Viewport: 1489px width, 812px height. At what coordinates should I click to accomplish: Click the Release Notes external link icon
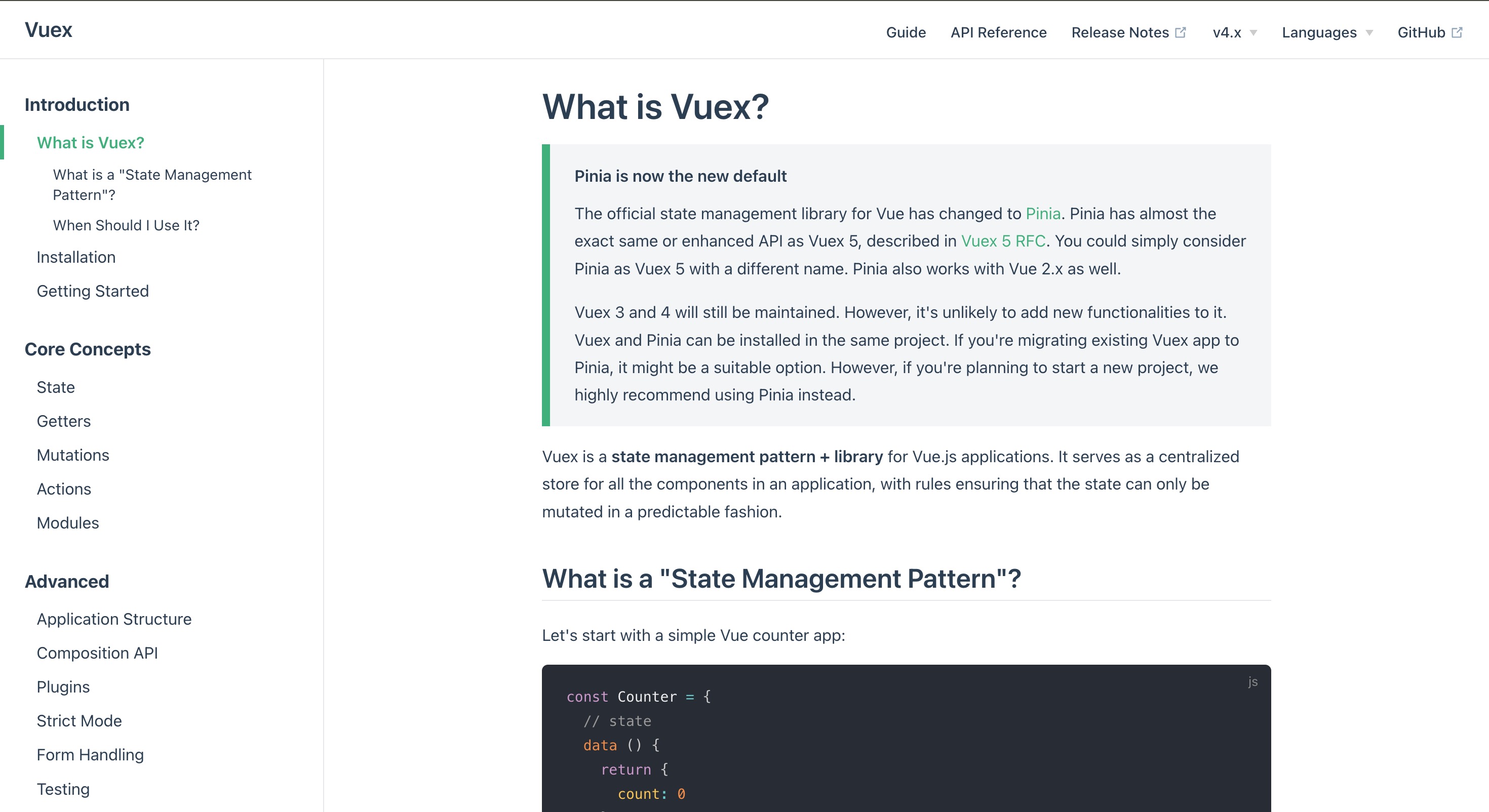1181,32
